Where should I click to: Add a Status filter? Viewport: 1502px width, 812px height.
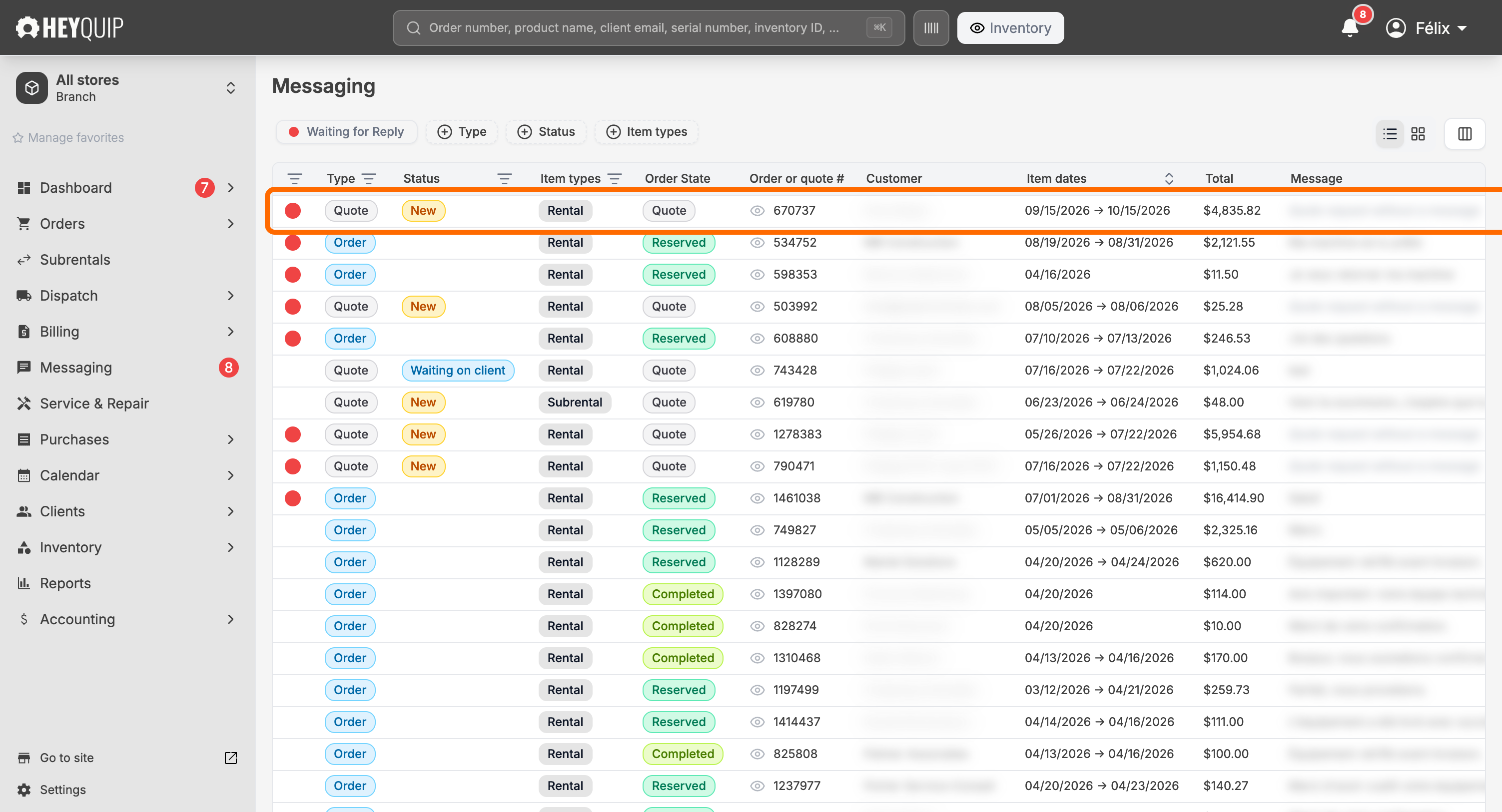(546, 132)
